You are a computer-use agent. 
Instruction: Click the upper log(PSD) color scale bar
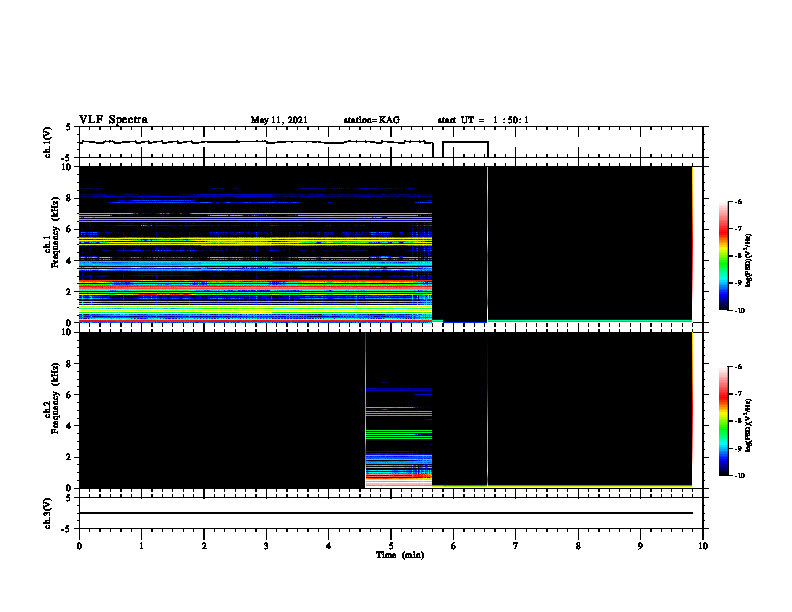tap(723, 256)
